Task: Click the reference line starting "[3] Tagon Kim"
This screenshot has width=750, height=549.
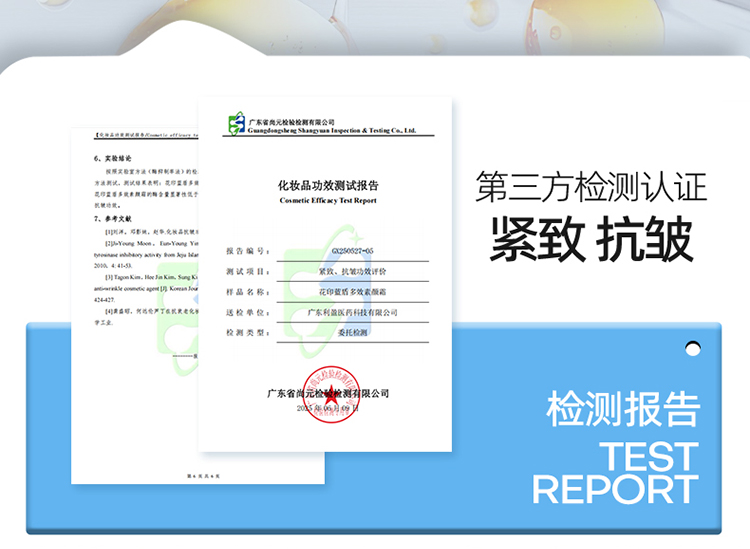Action: tap(152, 277)
